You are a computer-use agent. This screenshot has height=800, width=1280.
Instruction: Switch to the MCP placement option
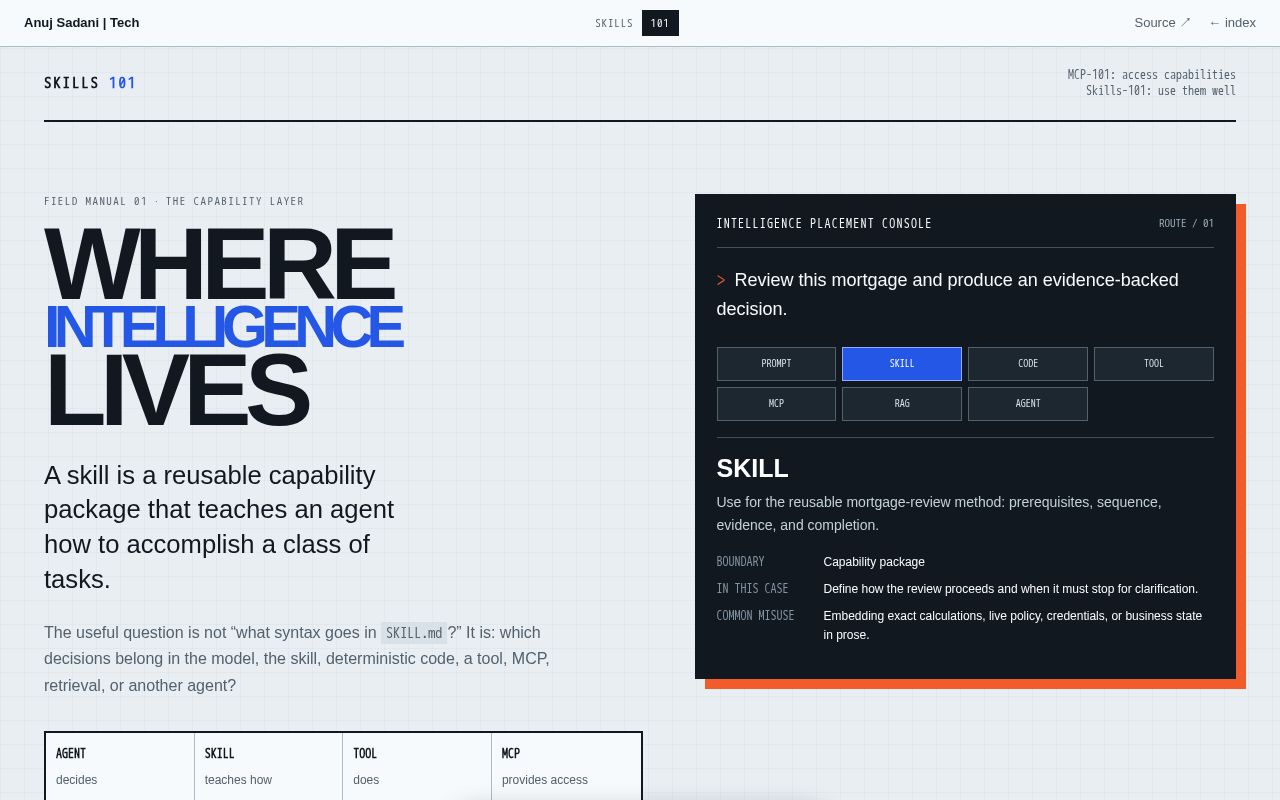pos(776,404)
